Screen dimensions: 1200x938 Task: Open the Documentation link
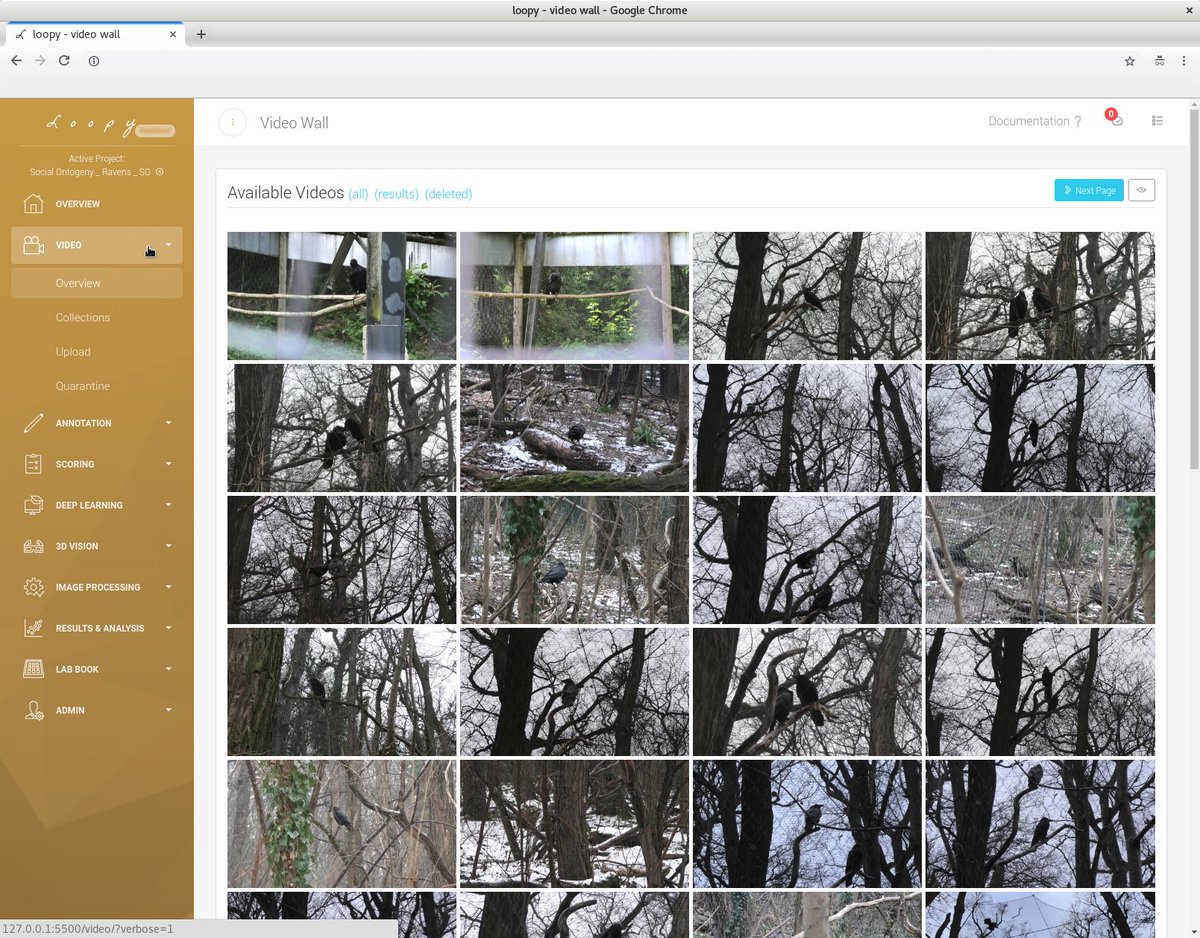point(1035,121)
